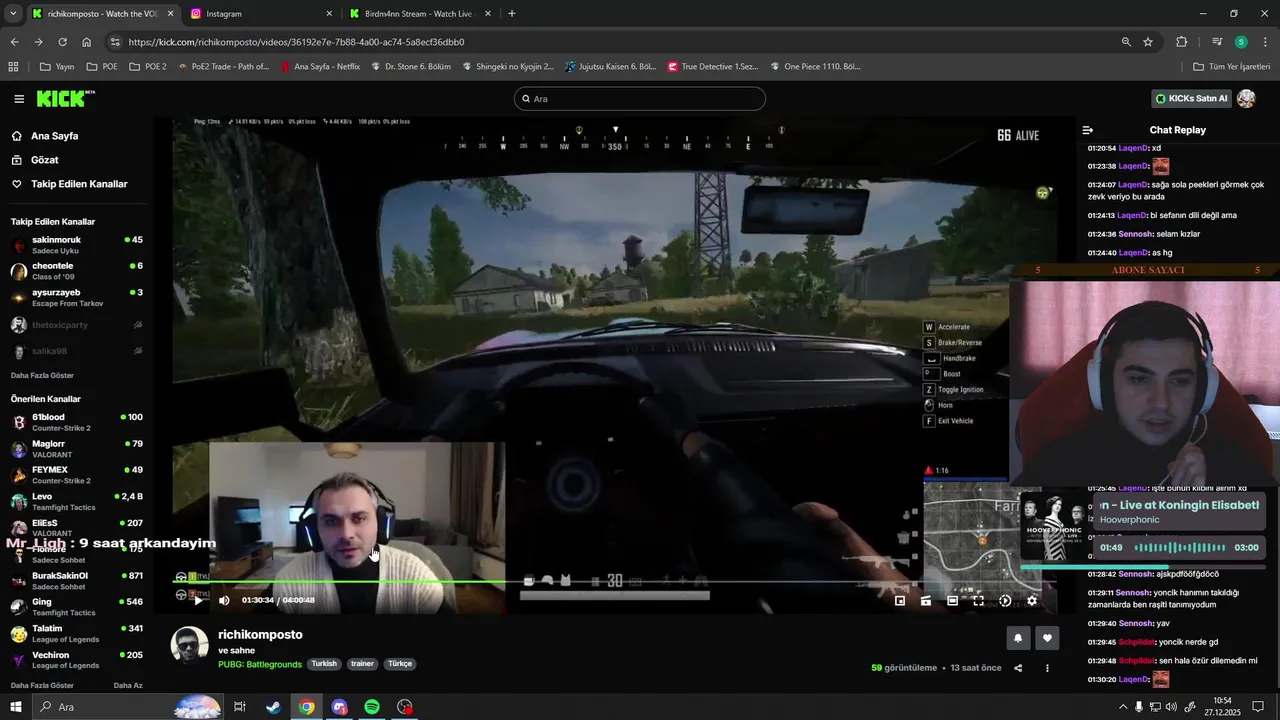Open the Kick hamburger sidebar menu
The width and height of the screenshot is (1280, 720).
(19, 99)
